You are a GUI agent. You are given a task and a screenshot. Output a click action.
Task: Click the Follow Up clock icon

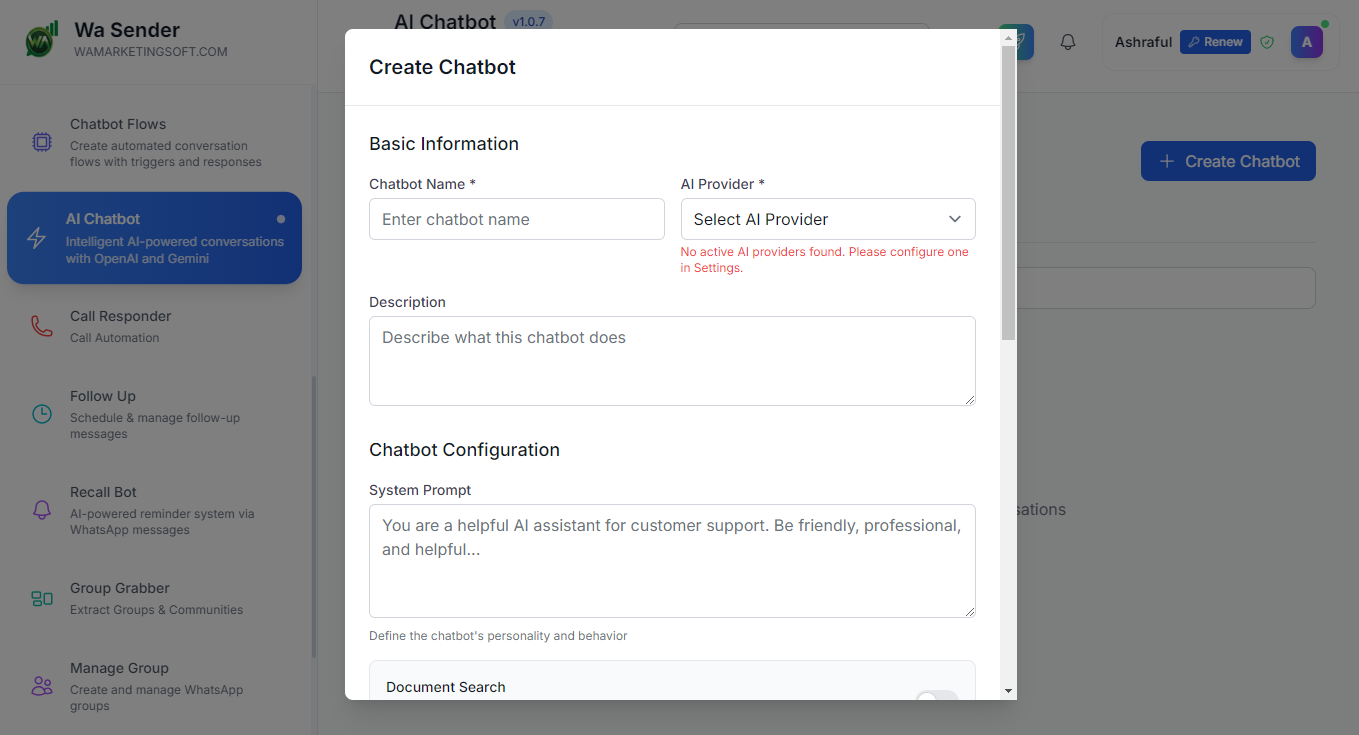pyautogui.click(x=42, y=414)
